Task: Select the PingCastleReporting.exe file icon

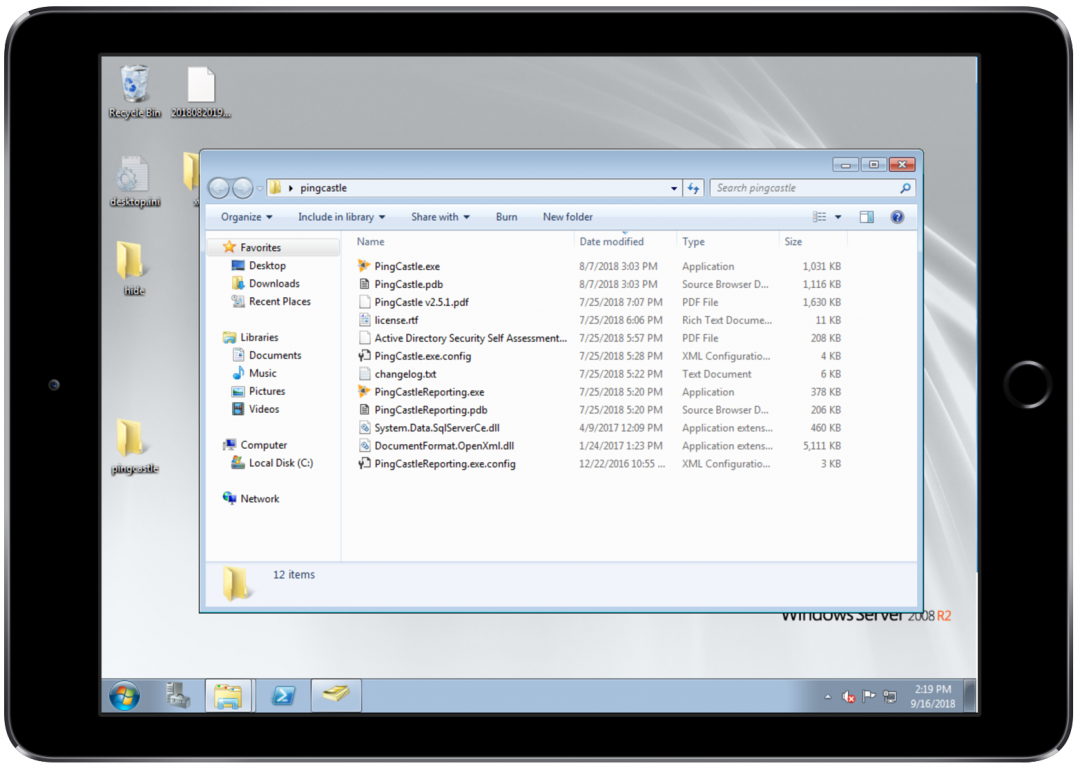Action: [365, 392]
